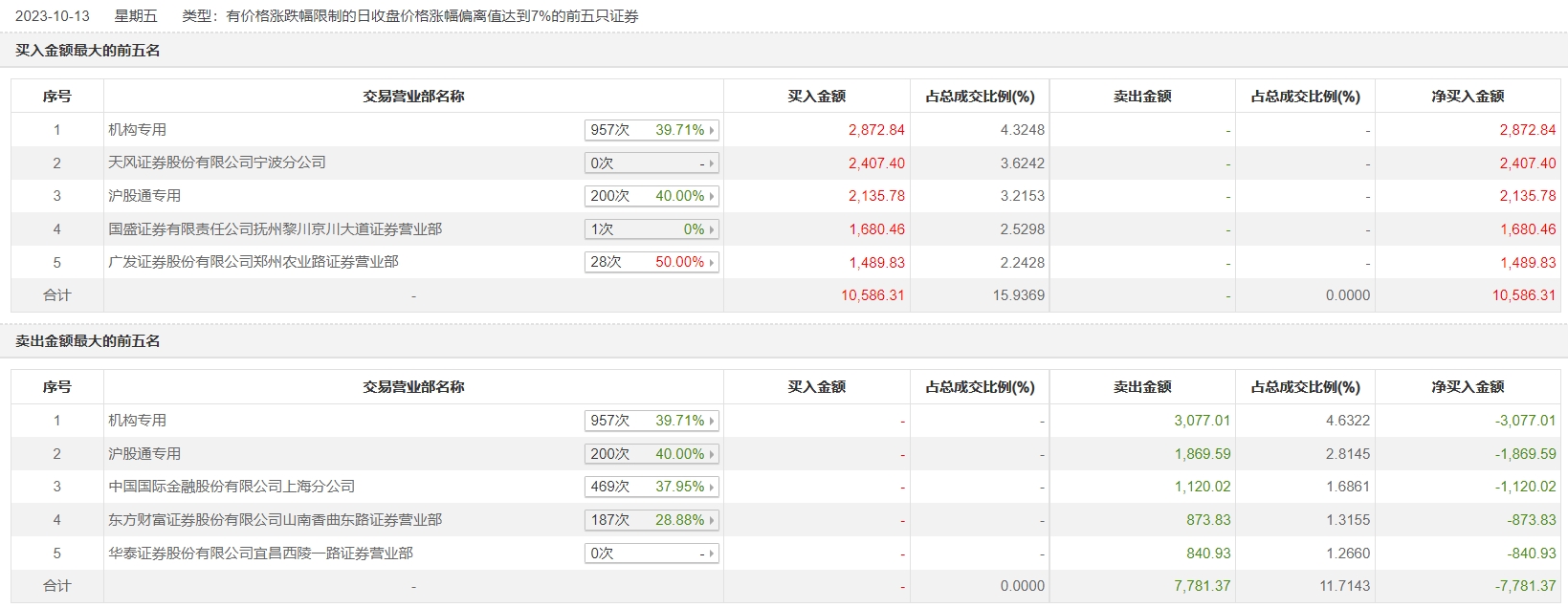Expand the 469次 37.95% stats box arrow
The image size is (1568, 608).
point(712,488)
